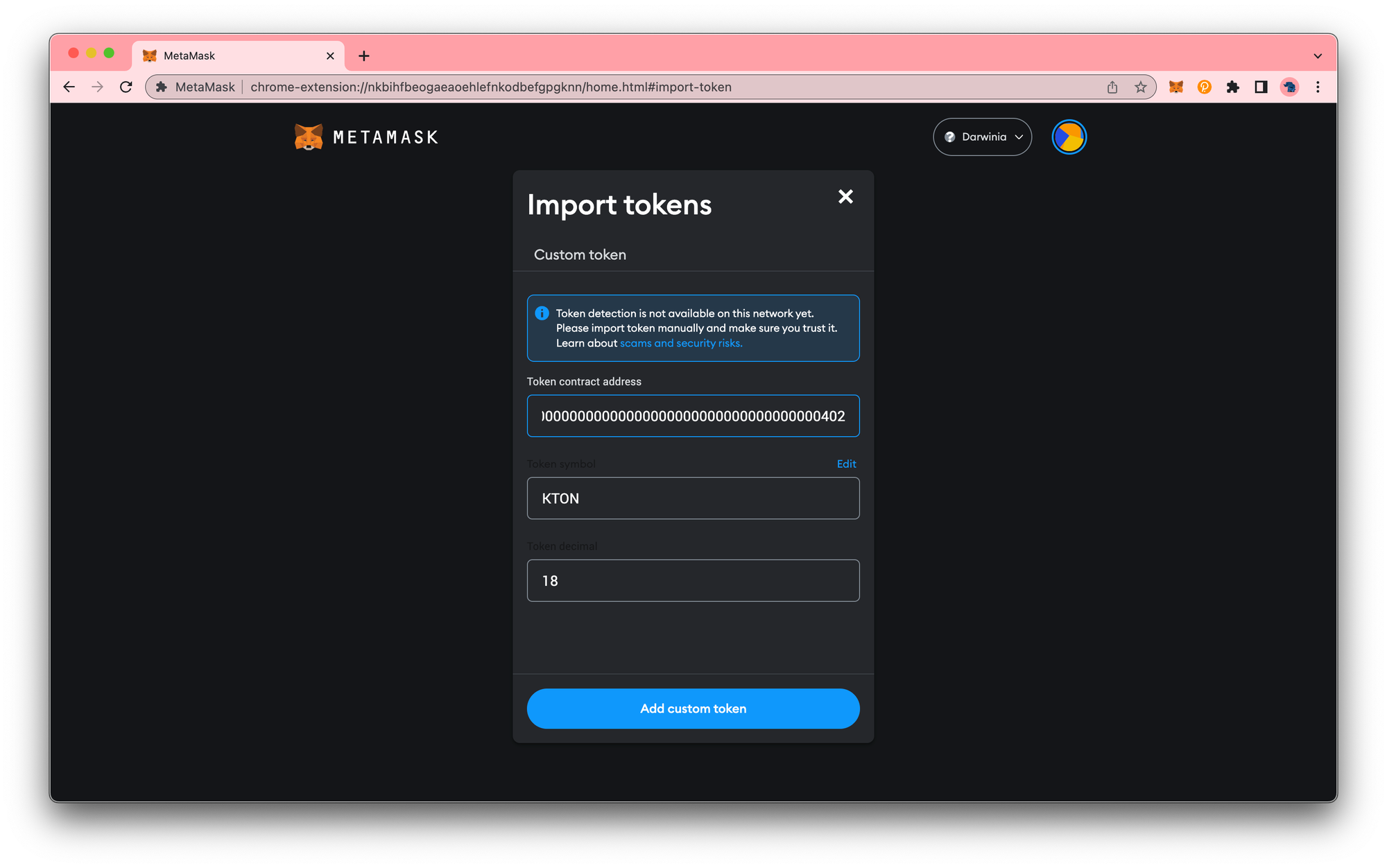Open a new browser tab

[364, 56]
